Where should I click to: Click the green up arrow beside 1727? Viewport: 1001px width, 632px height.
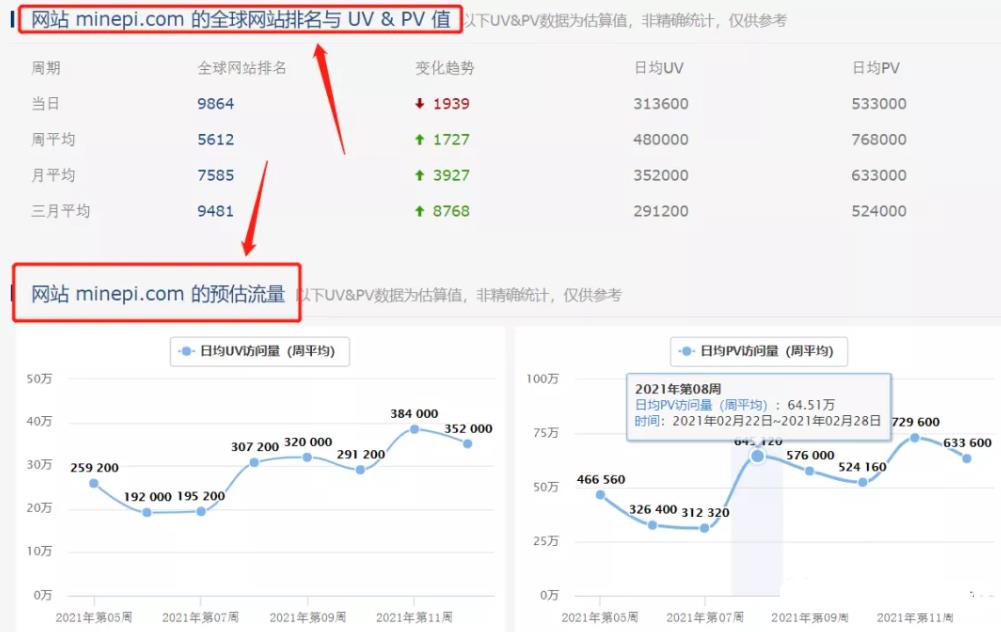pyautogui.click(x=419, y=139)
